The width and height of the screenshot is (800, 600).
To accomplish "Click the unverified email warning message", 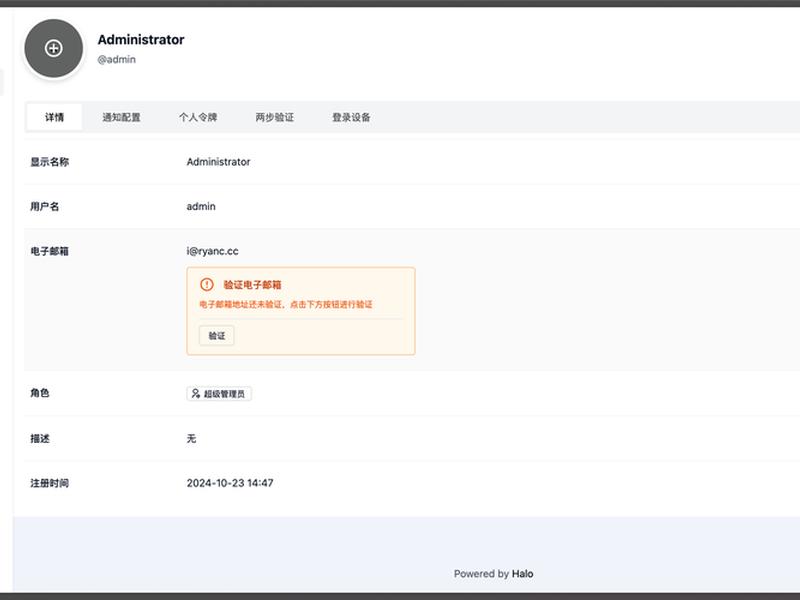I will pyautogui.click(x=286, y=305).
